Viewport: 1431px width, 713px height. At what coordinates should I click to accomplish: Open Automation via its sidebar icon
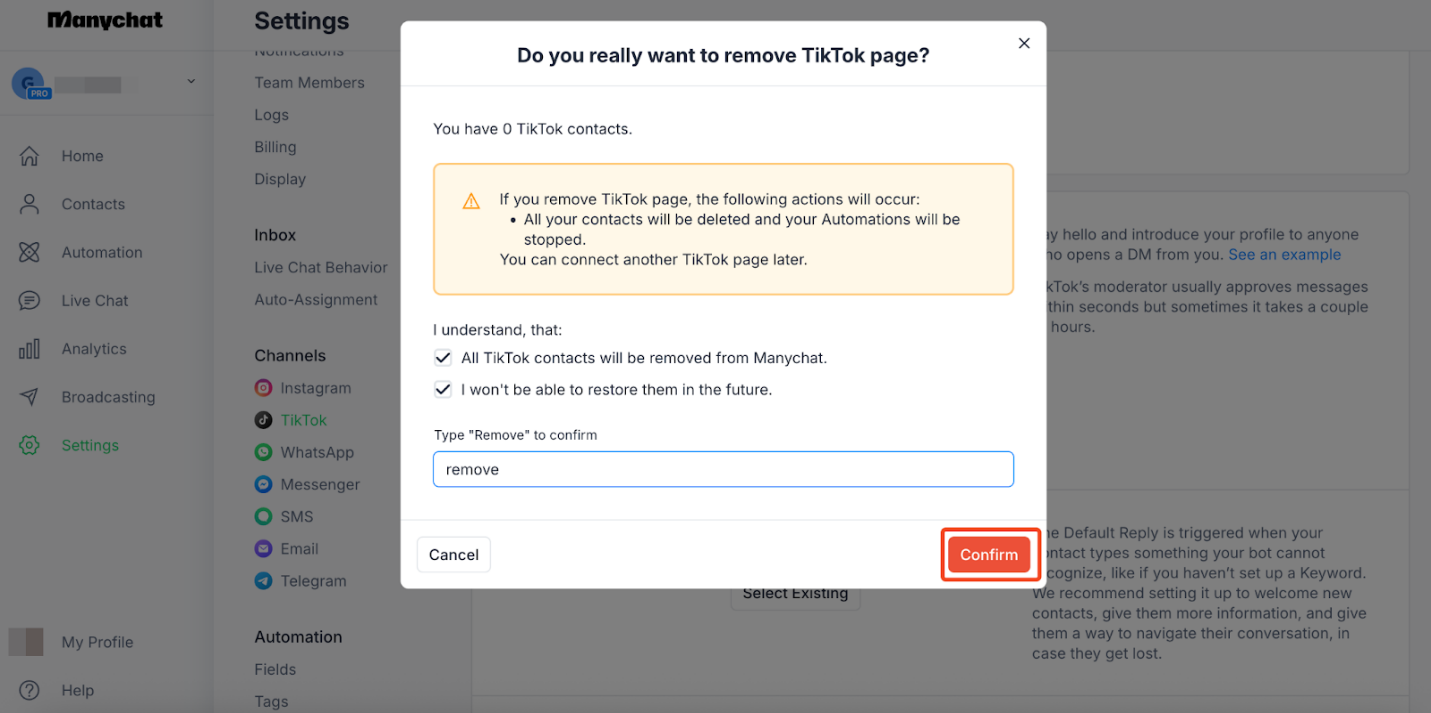[30, 252]
